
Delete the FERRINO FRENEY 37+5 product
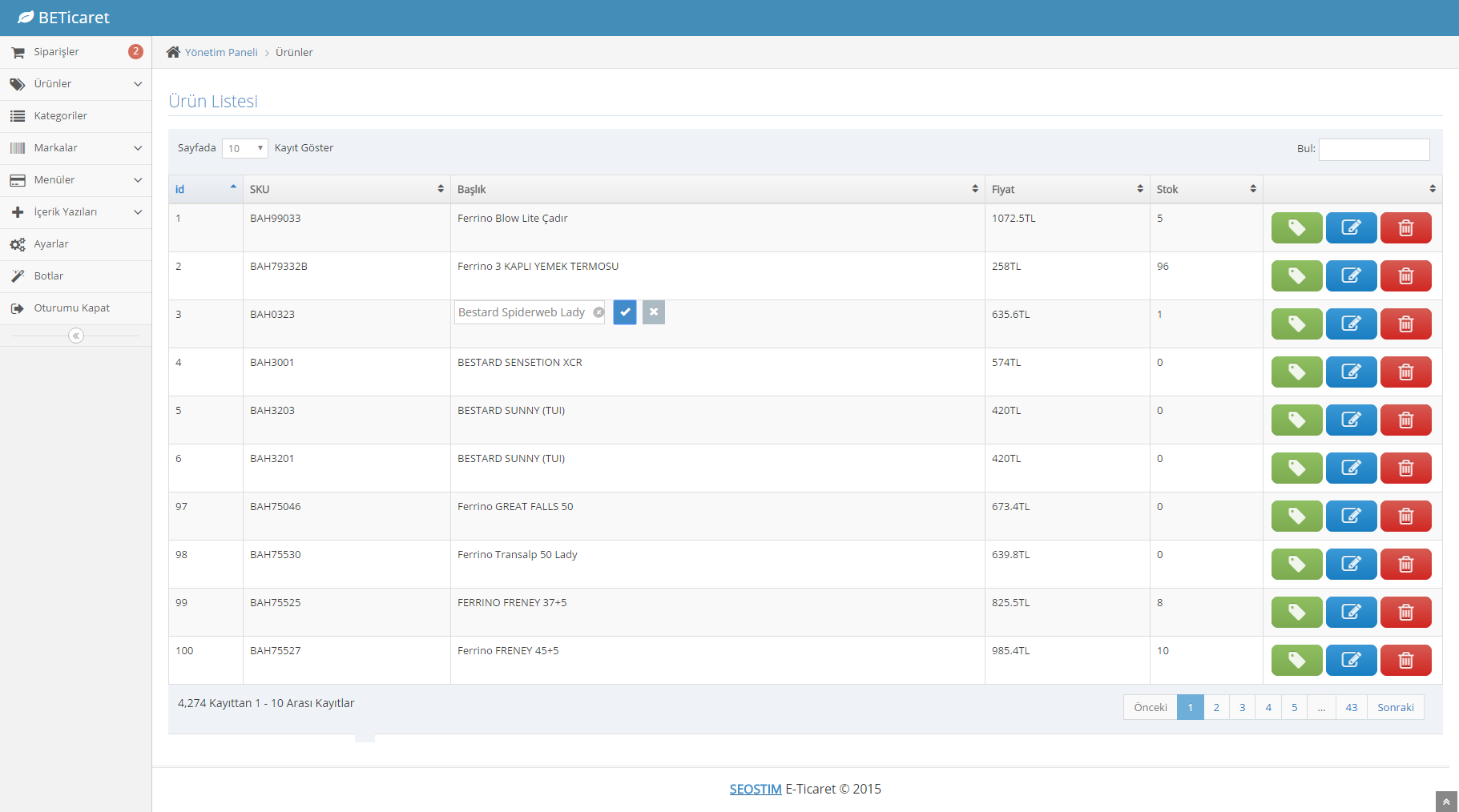(x=1405, y=612)
